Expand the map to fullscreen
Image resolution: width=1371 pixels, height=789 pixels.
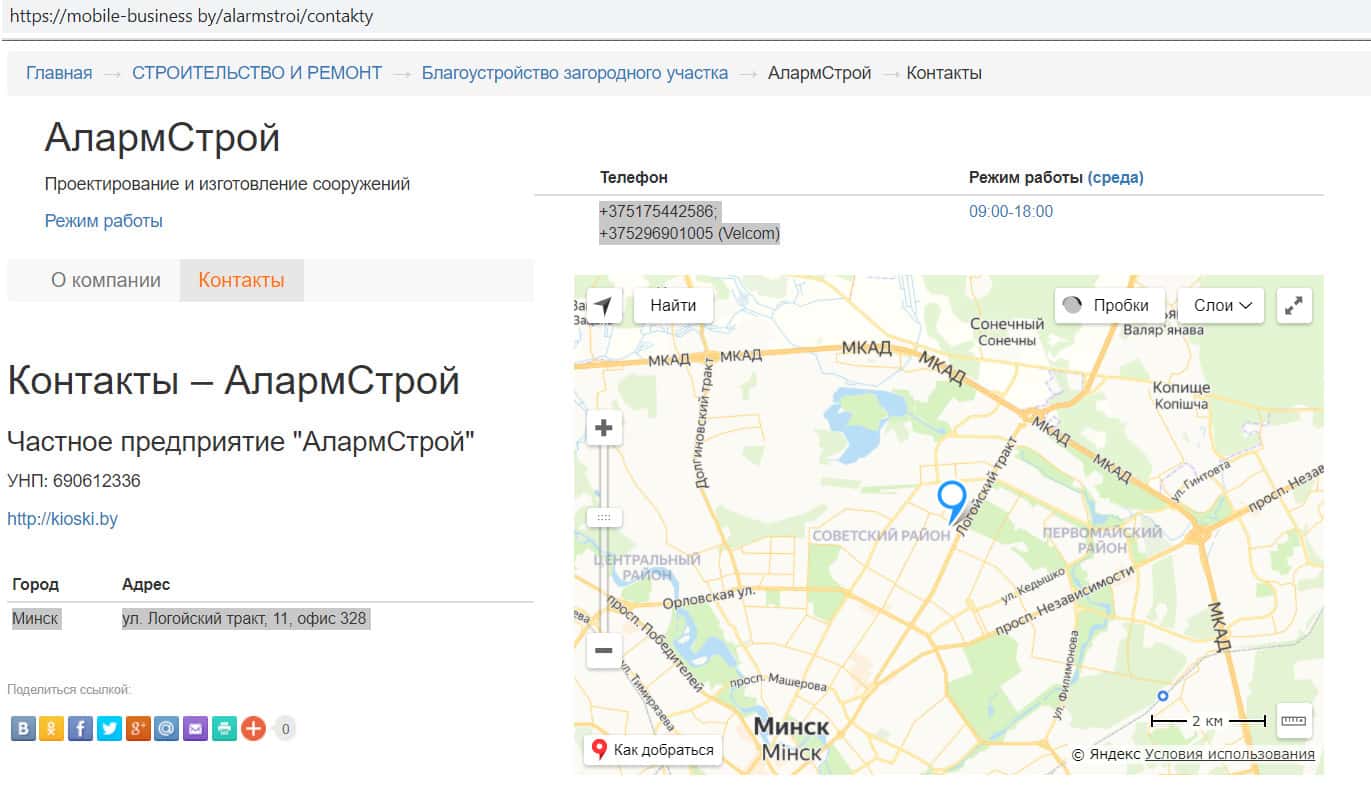point(1295,306)
